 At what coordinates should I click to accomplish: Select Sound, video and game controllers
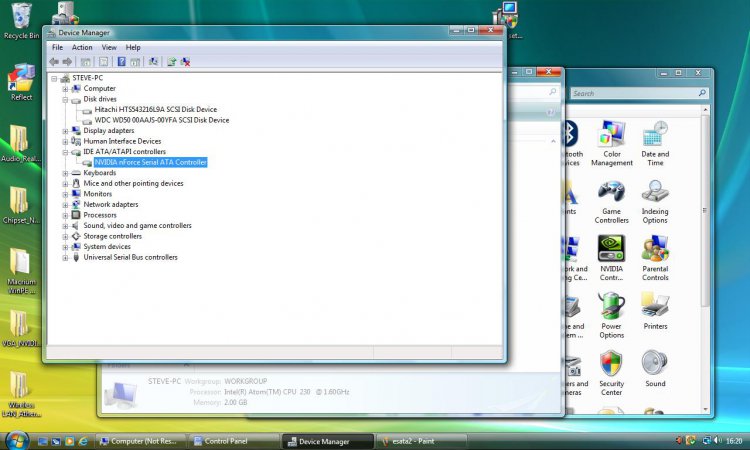click(x=137, y=225)
